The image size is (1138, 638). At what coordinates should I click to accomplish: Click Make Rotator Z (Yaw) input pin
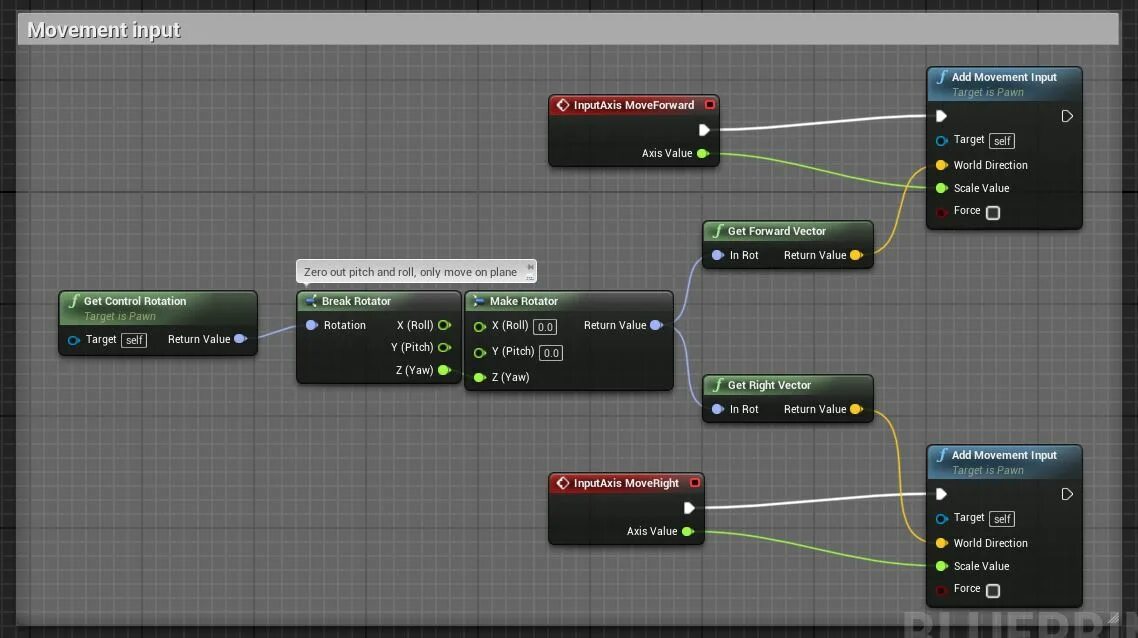click(480, 377)
